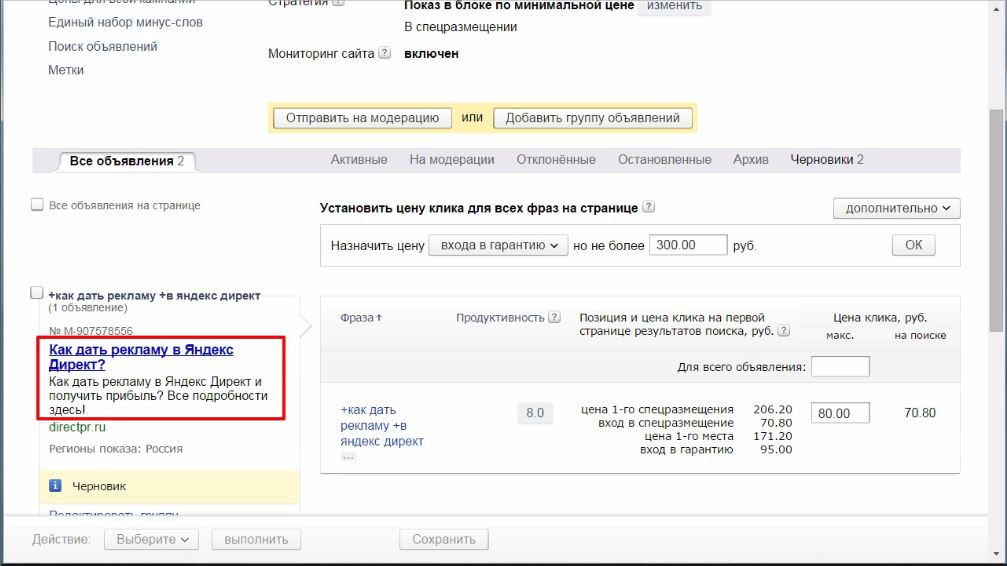This screenshot has width=1007, height=566.
Task: Click цена 1-го места value 171.20
Action: (773, 436)
